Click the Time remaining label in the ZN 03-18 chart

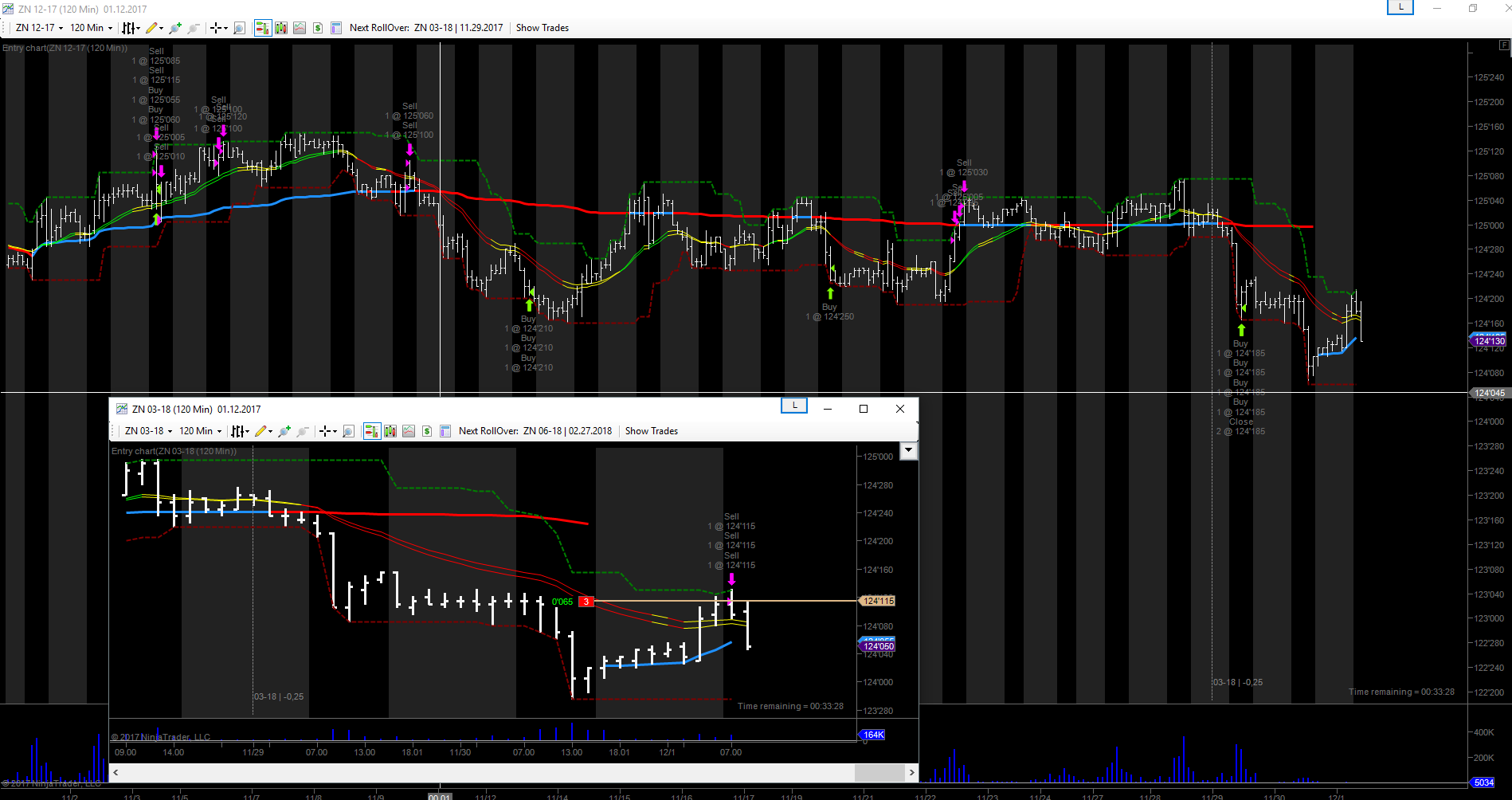pos(790,706)
